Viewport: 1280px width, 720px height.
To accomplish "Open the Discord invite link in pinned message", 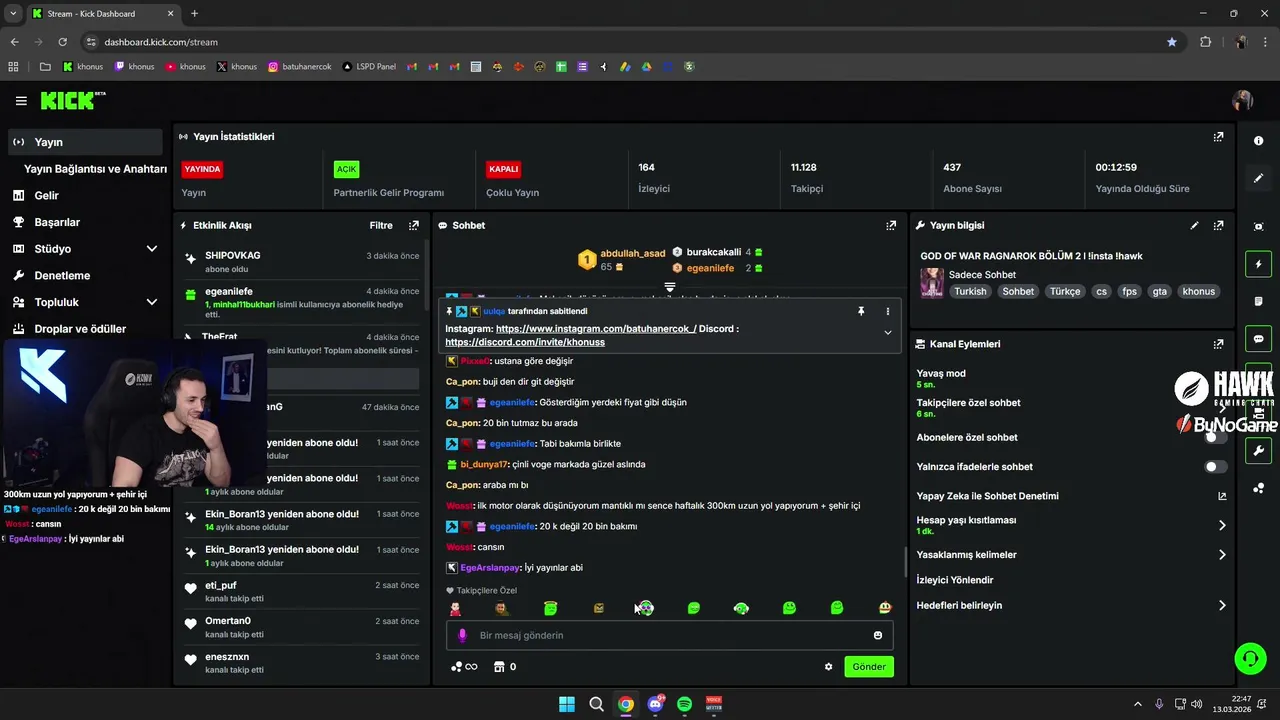I will pos(525,342).
